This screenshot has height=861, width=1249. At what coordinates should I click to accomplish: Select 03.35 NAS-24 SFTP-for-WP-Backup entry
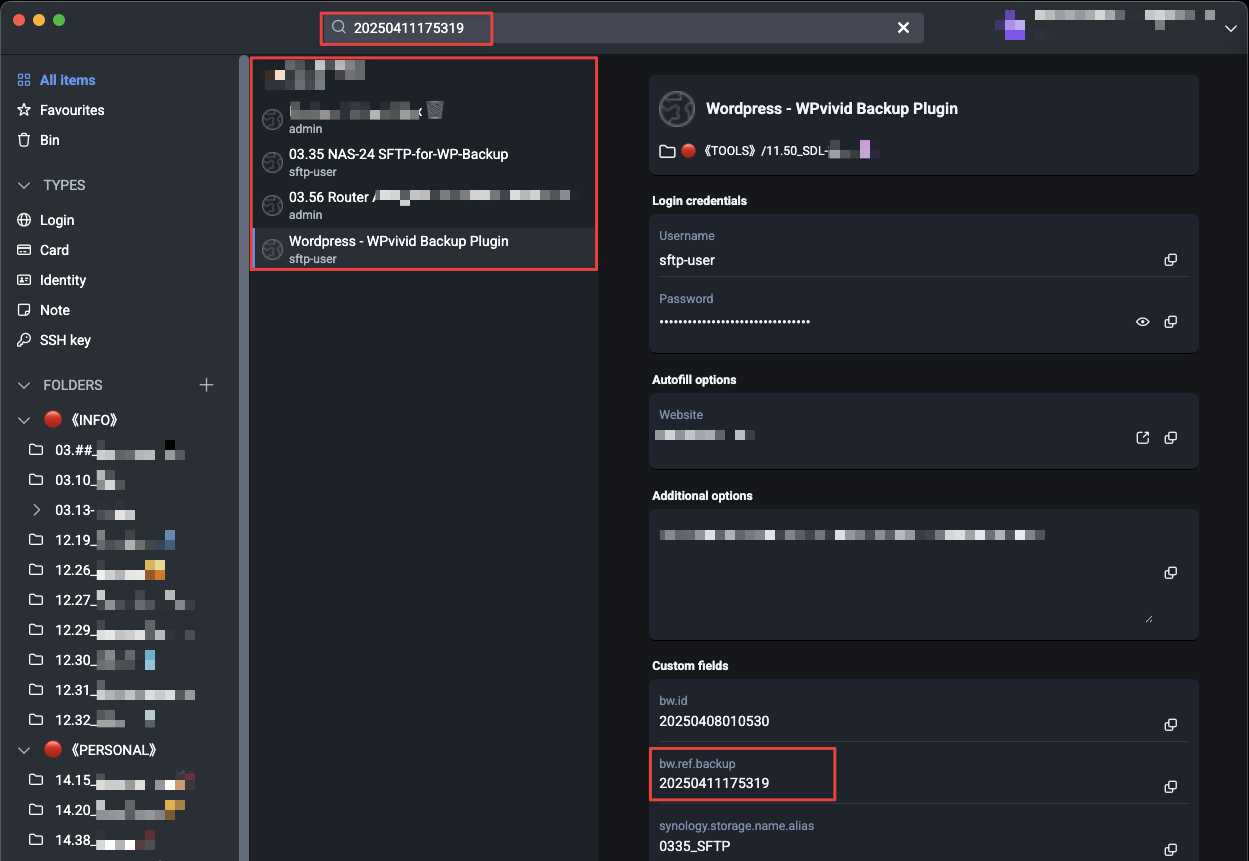point(398,162)
